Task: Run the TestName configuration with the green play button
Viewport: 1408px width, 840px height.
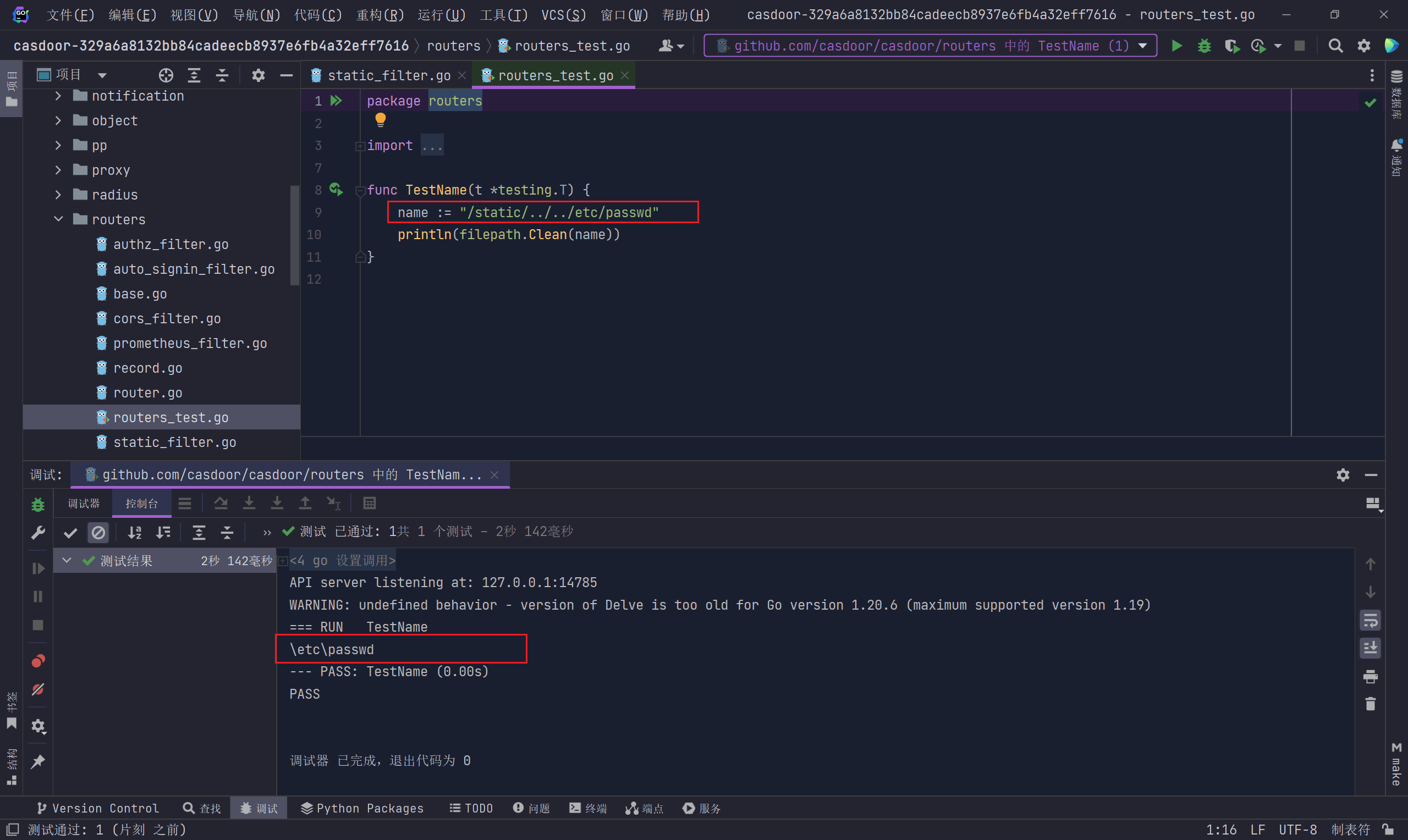Action: 1176,46
